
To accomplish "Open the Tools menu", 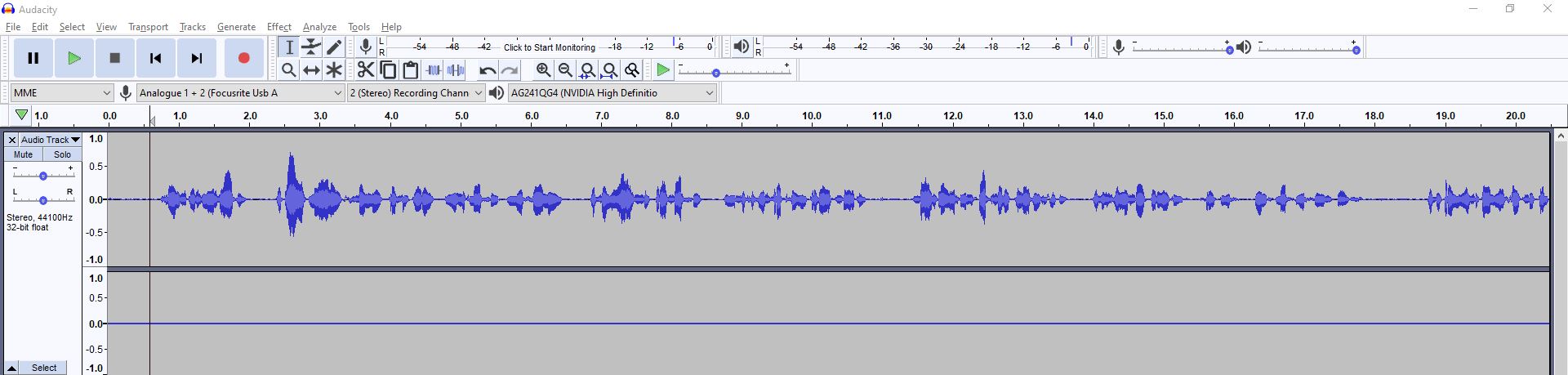I will tap(359, 27).
